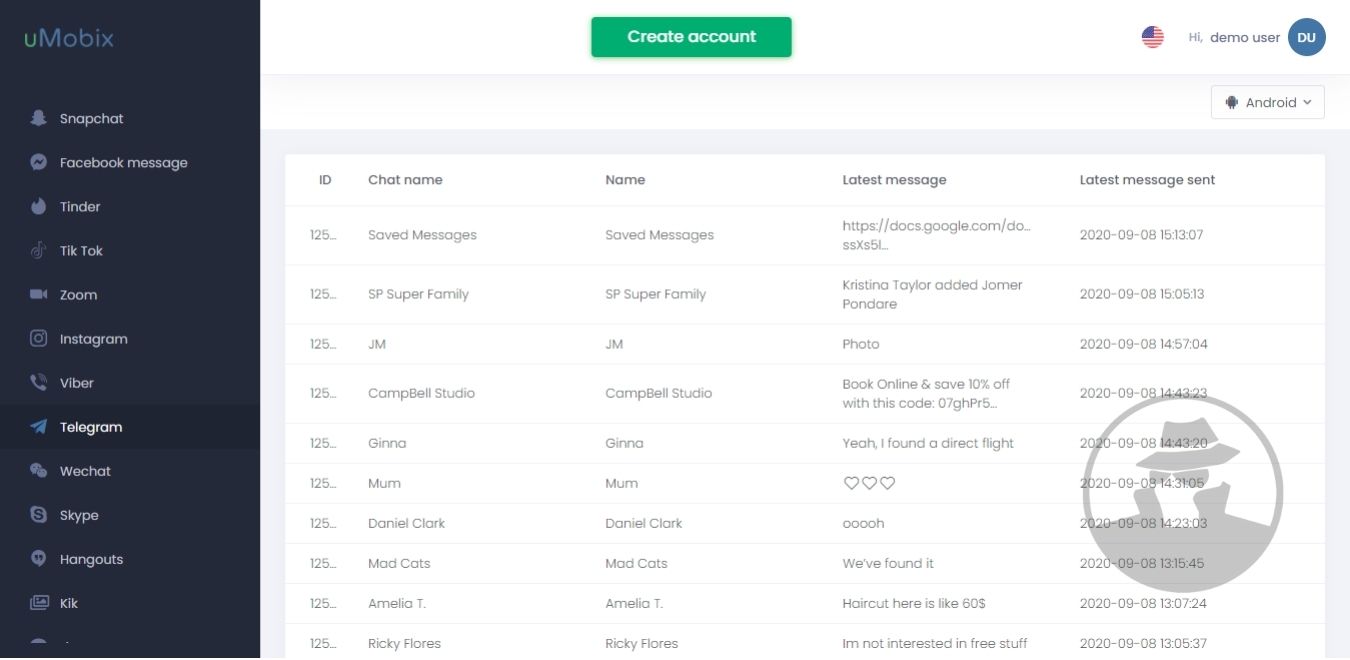The height and width of the screenshot is (660, 1350).
Task: Click the Viber phone icon
Action: coord(39,382)
